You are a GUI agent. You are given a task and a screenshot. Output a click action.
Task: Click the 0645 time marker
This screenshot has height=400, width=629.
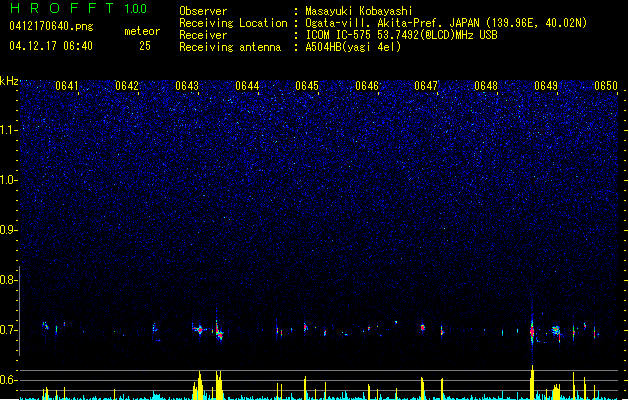click(x=307, y=86)
